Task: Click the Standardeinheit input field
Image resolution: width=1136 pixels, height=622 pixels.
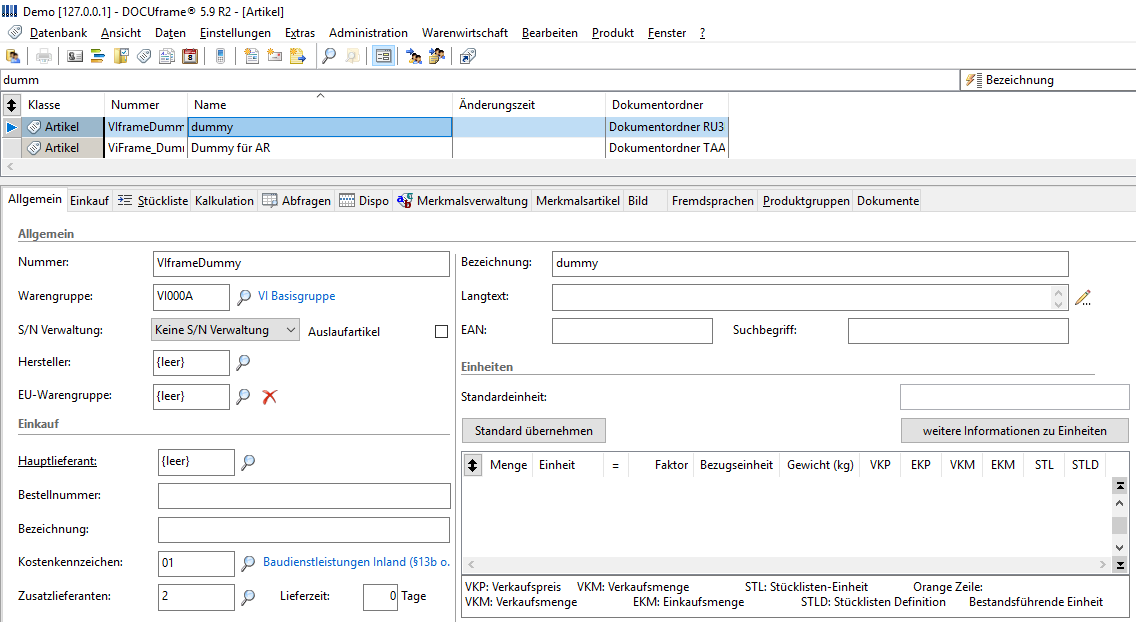Action: pos(1014,398)
